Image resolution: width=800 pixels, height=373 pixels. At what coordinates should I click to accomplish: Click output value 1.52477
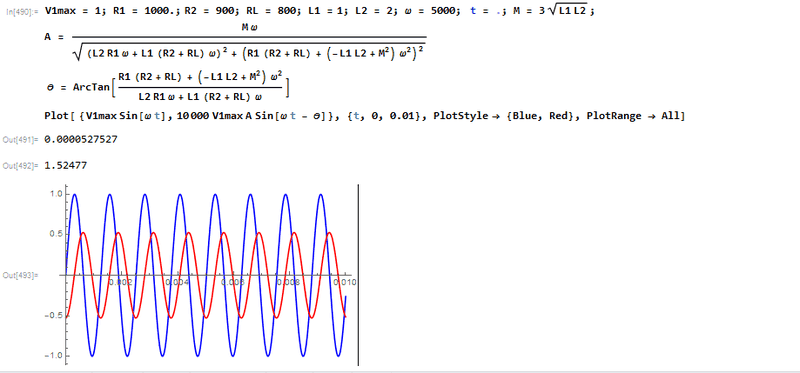tap(65, 165)
